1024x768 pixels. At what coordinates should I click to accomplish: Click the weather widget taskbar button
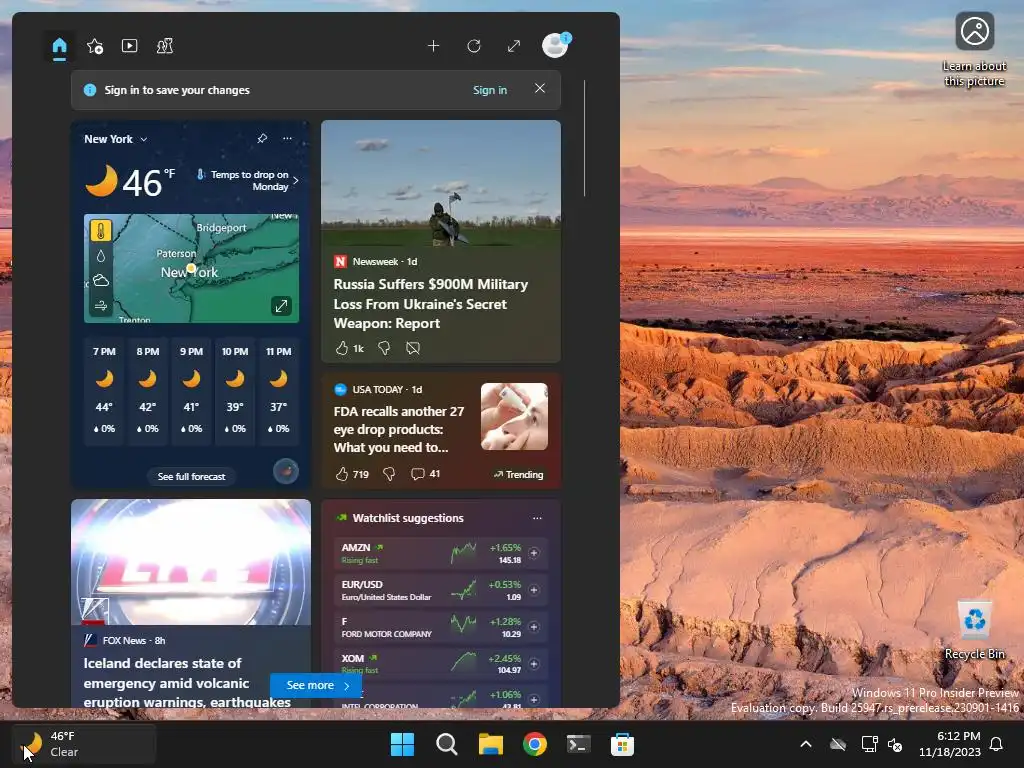point(84,744)
